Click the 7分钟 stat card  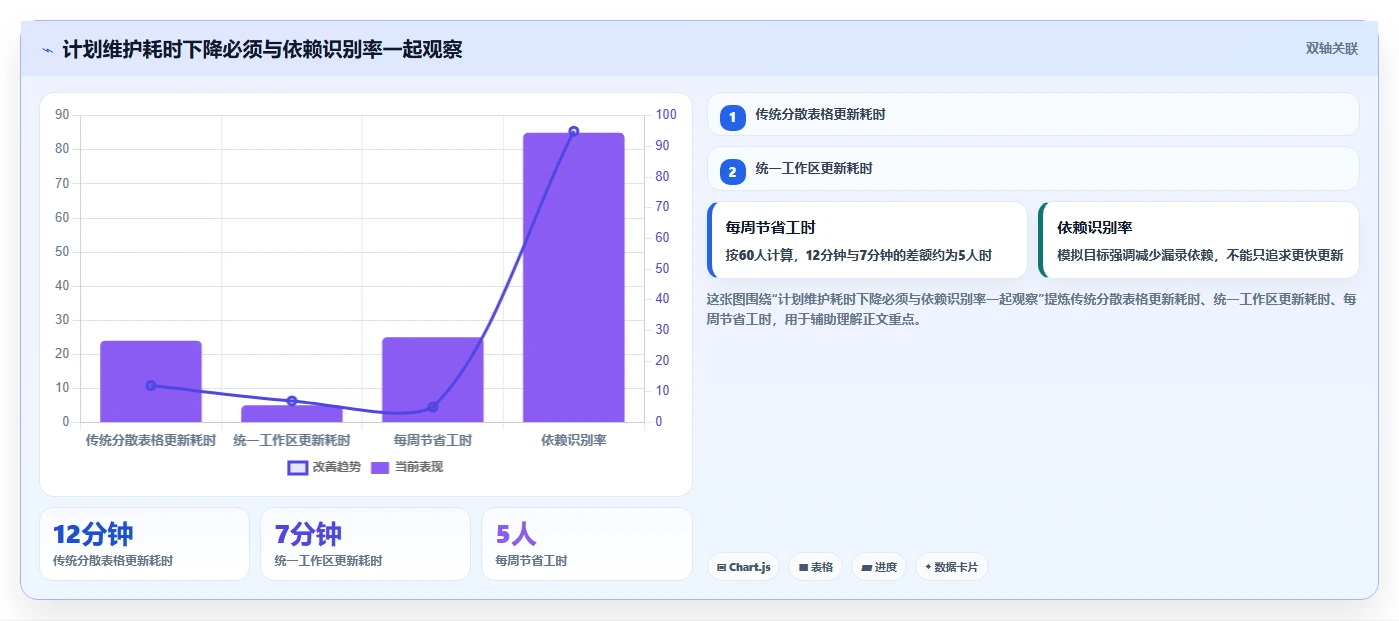[x=365, y=544]
